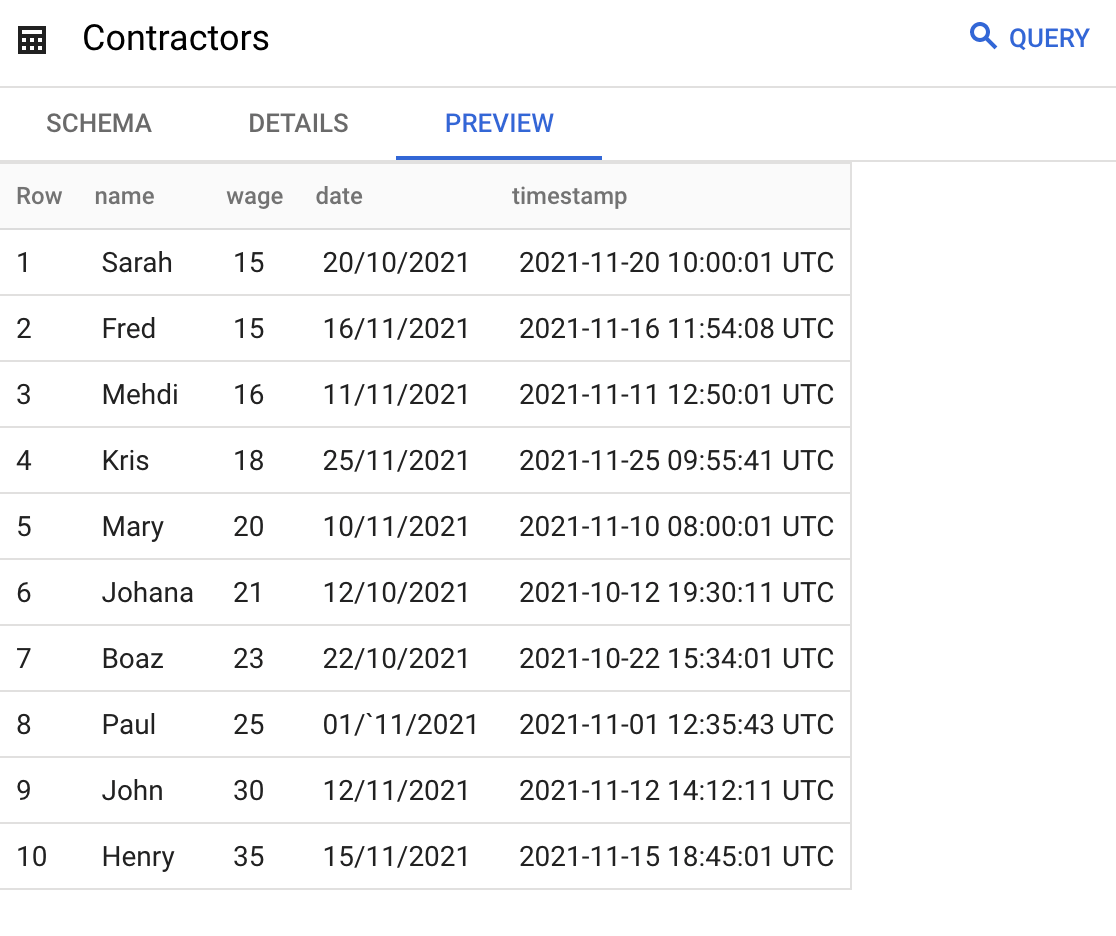Click the Row column header
The height and width of the screenshot is (936, 1116).
(x=39, y=196)
